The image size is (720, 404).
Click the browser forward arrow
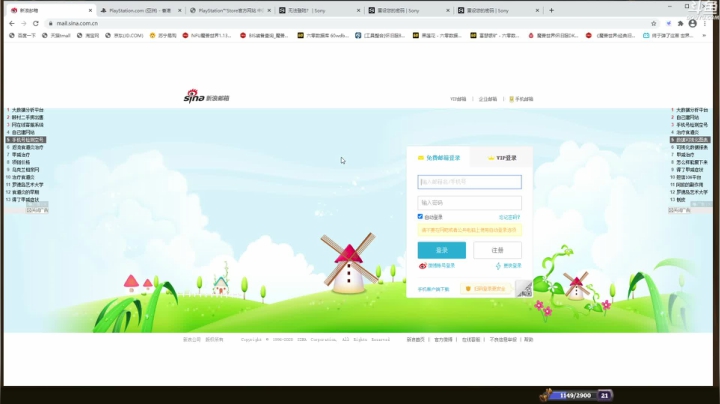pos(24,23)
